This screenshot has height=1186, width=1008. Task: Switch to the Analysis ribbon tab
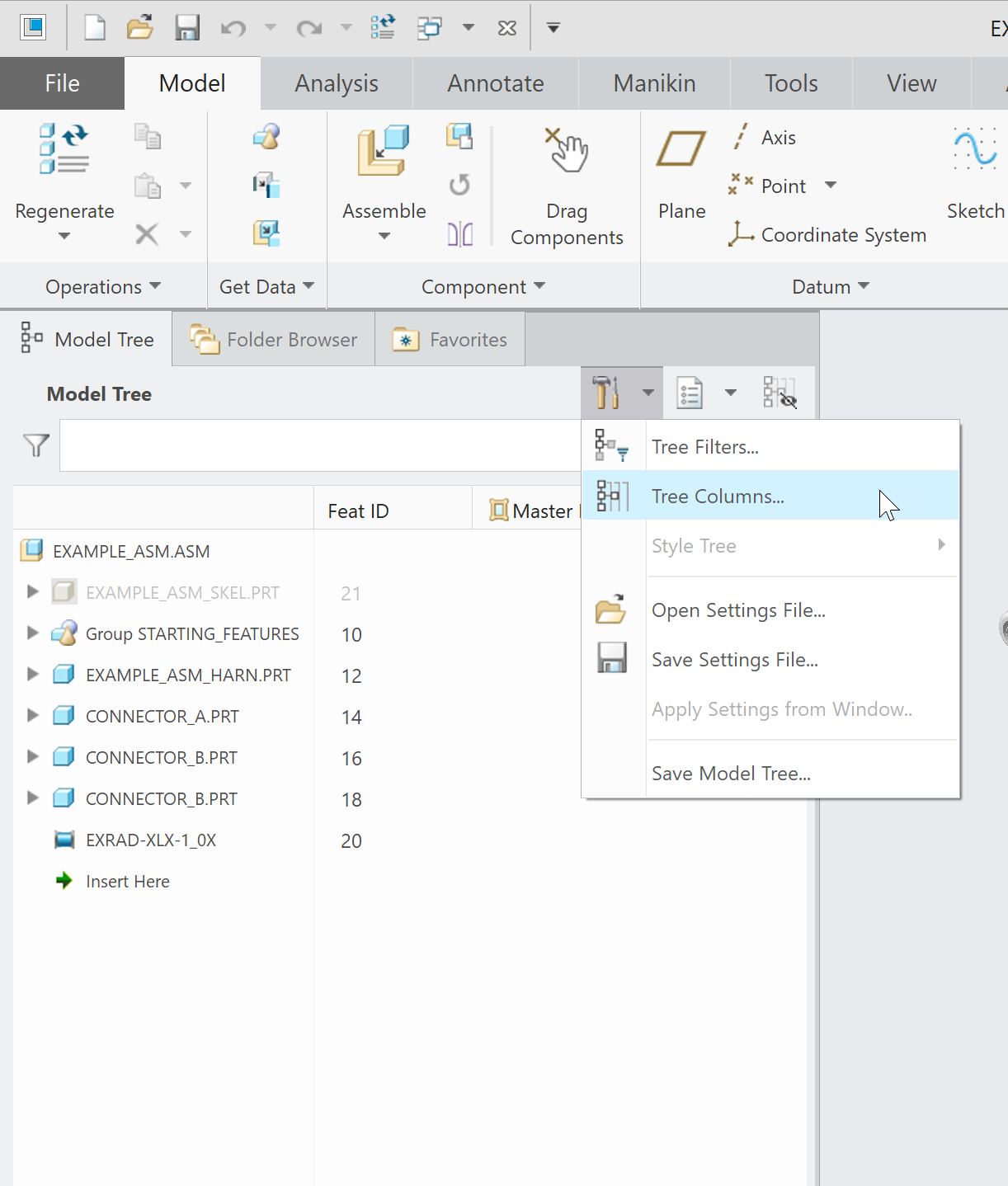(336, 82)
